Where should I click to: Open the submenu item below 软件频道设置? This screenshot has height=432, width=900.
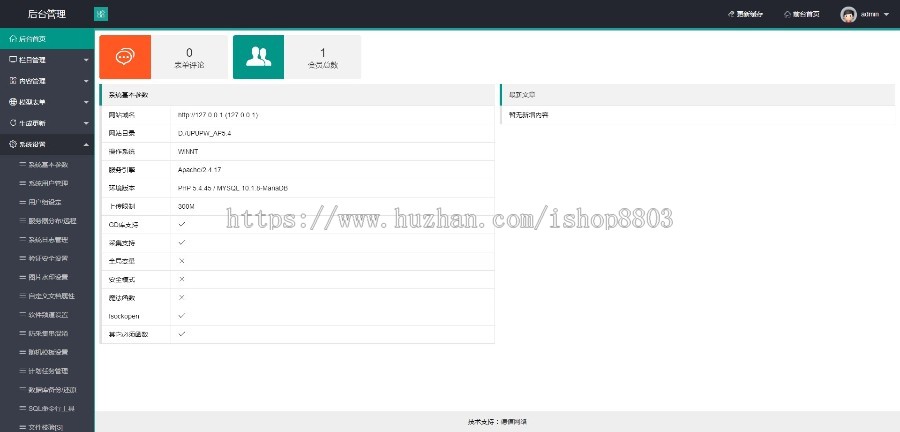(47, 333)
